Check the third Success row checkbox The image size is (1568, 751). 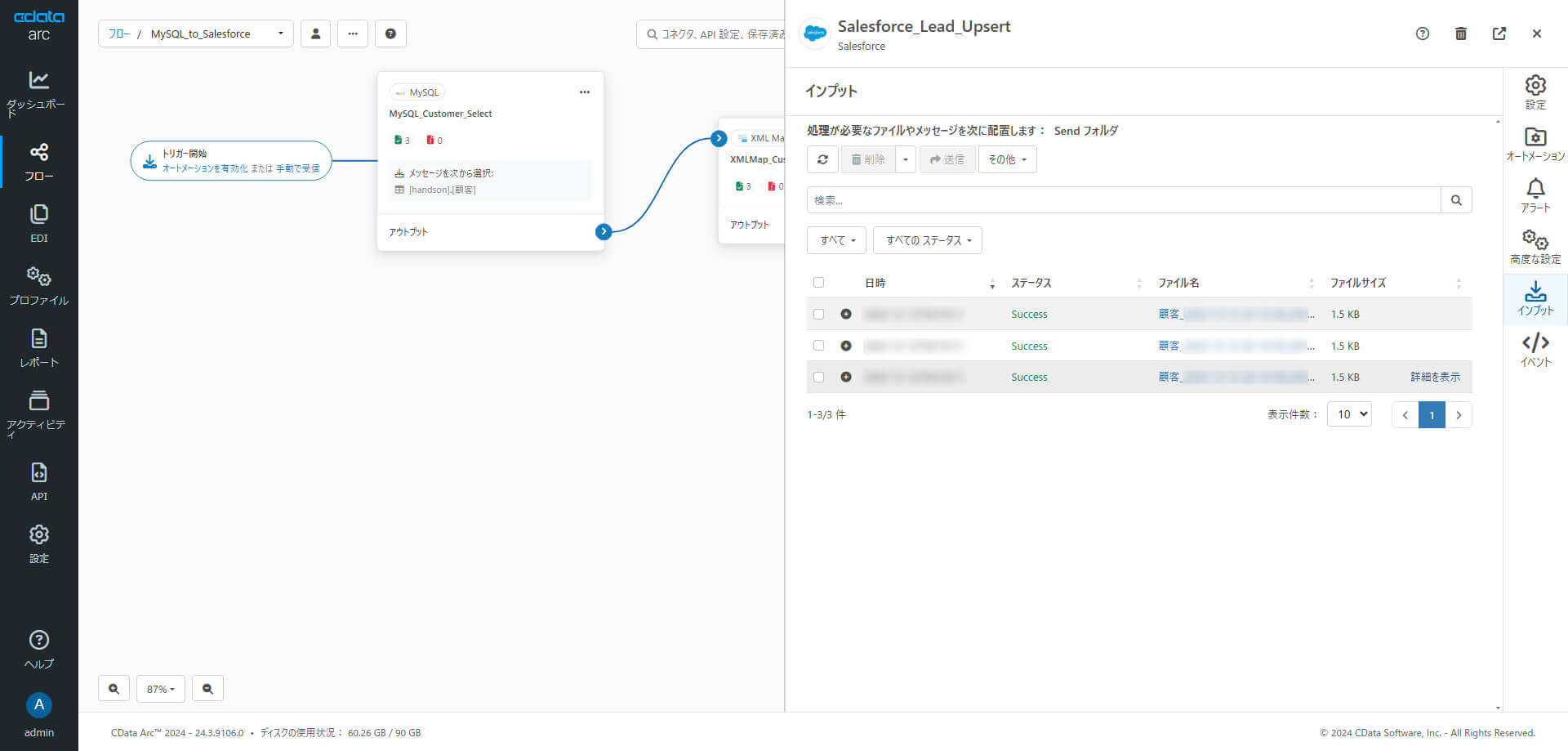point(819,377)
